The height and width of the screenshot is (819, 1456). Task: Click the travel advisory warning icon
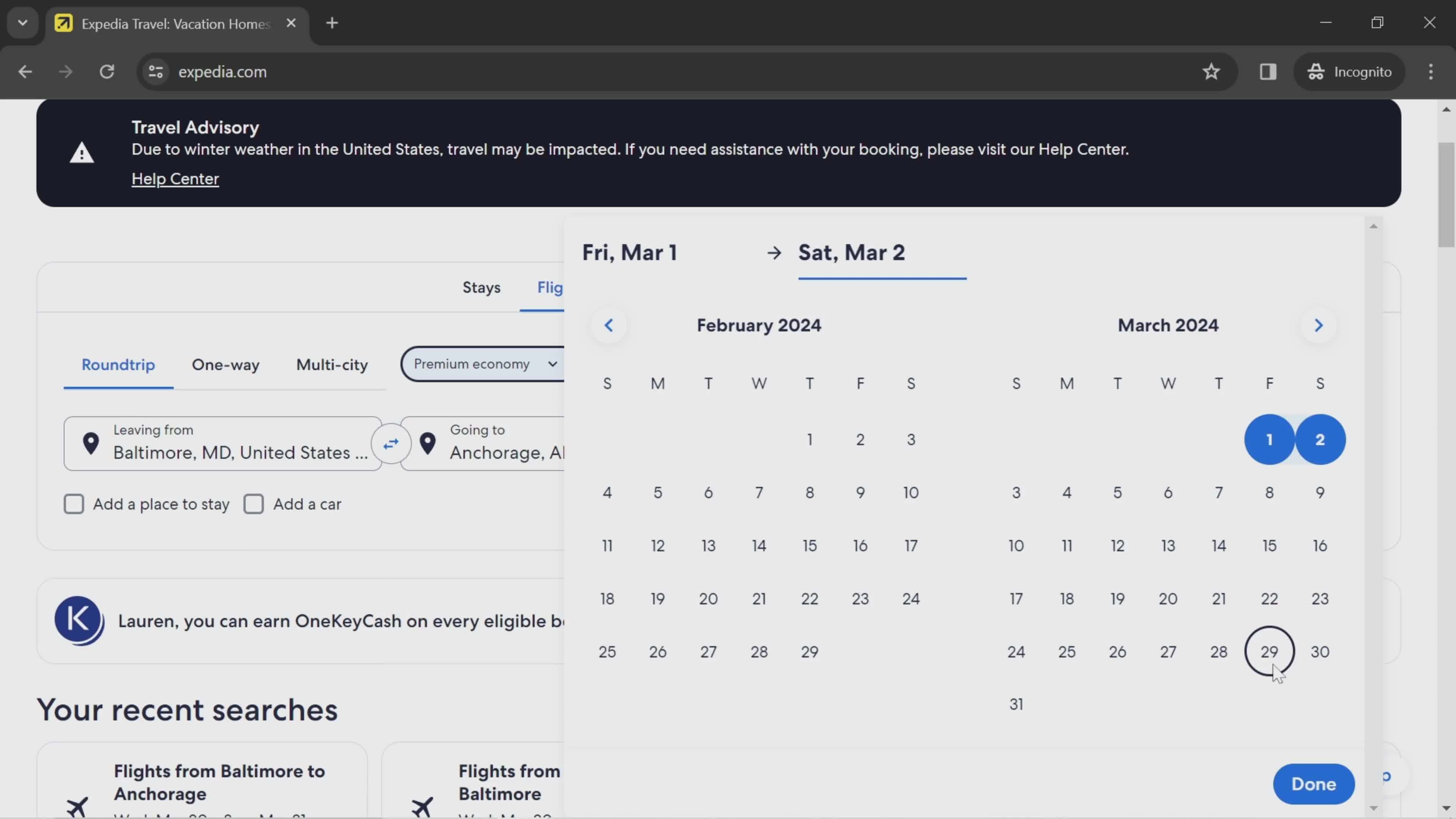82,152
